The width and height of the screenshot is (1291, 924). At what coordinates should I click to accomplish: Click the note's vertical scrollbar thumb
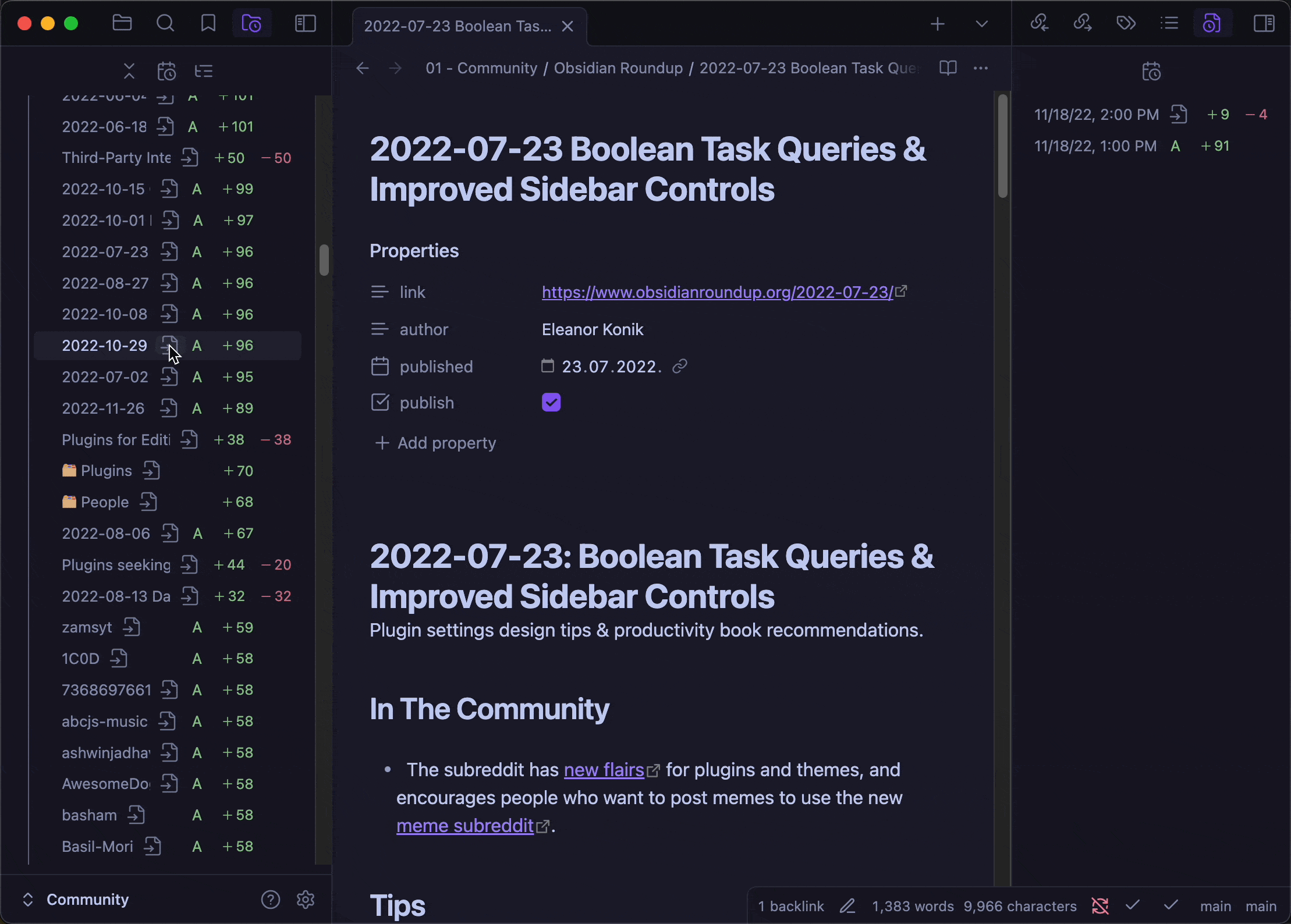1002,145
